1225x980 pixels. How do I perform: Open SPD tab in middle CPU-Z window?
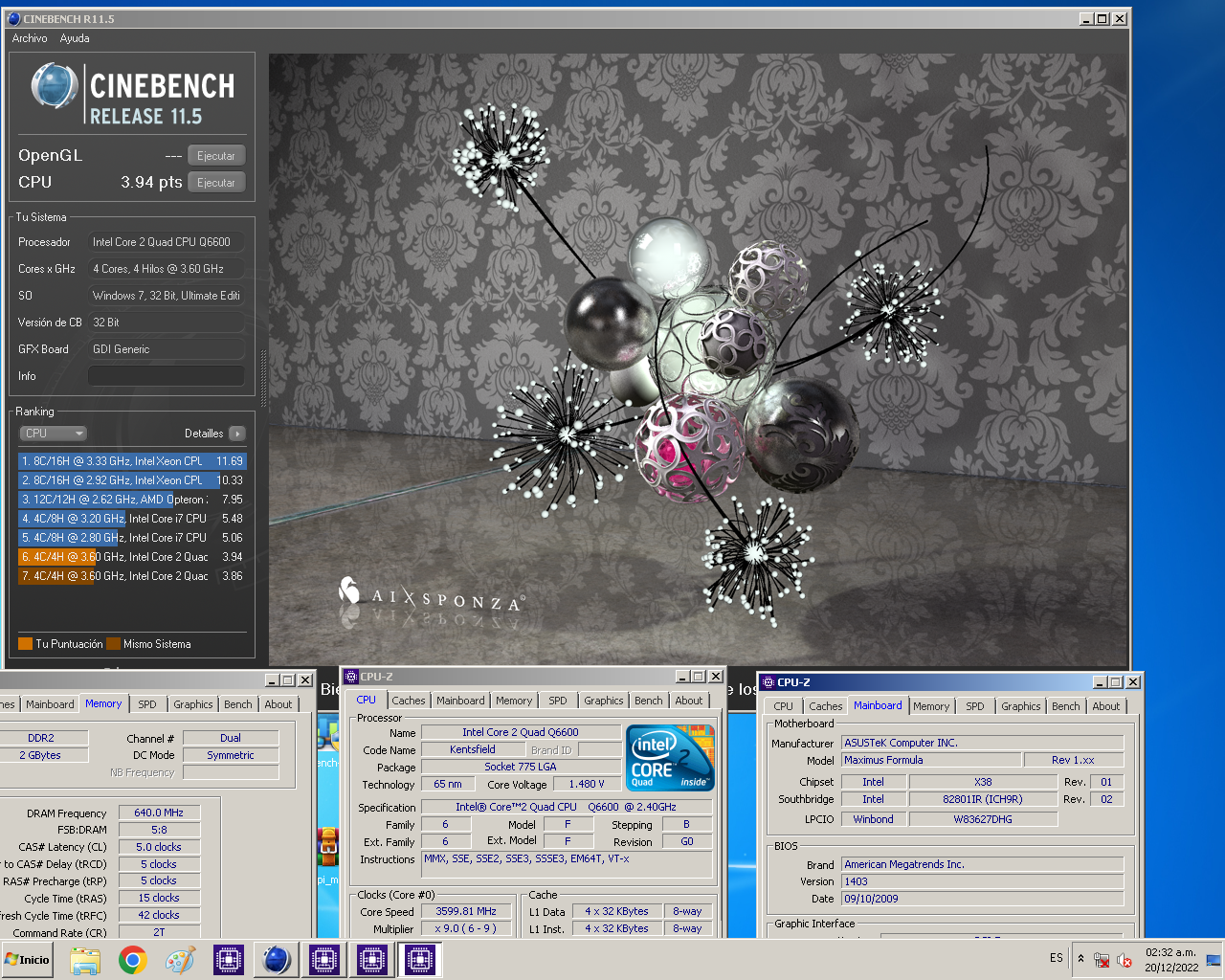click(558, 701)
